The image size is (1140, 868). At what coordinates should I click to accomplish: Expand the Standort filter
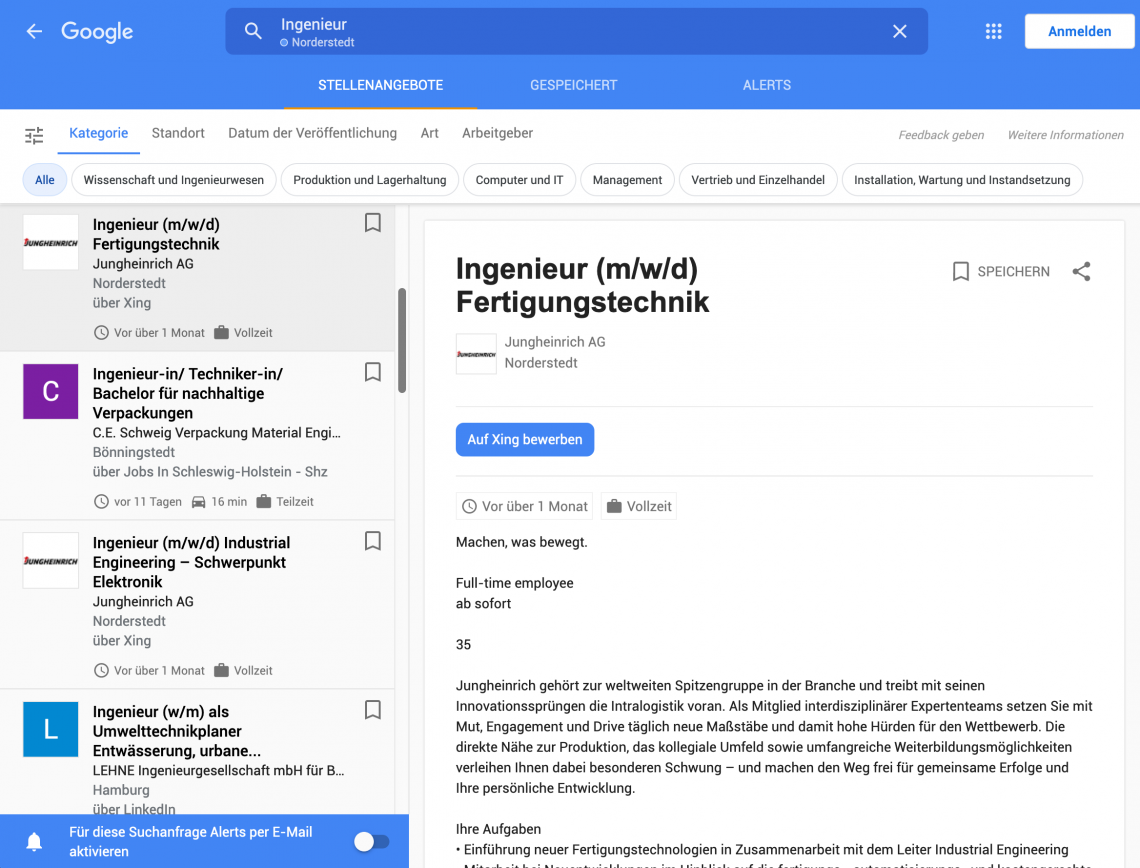(178, 133)
